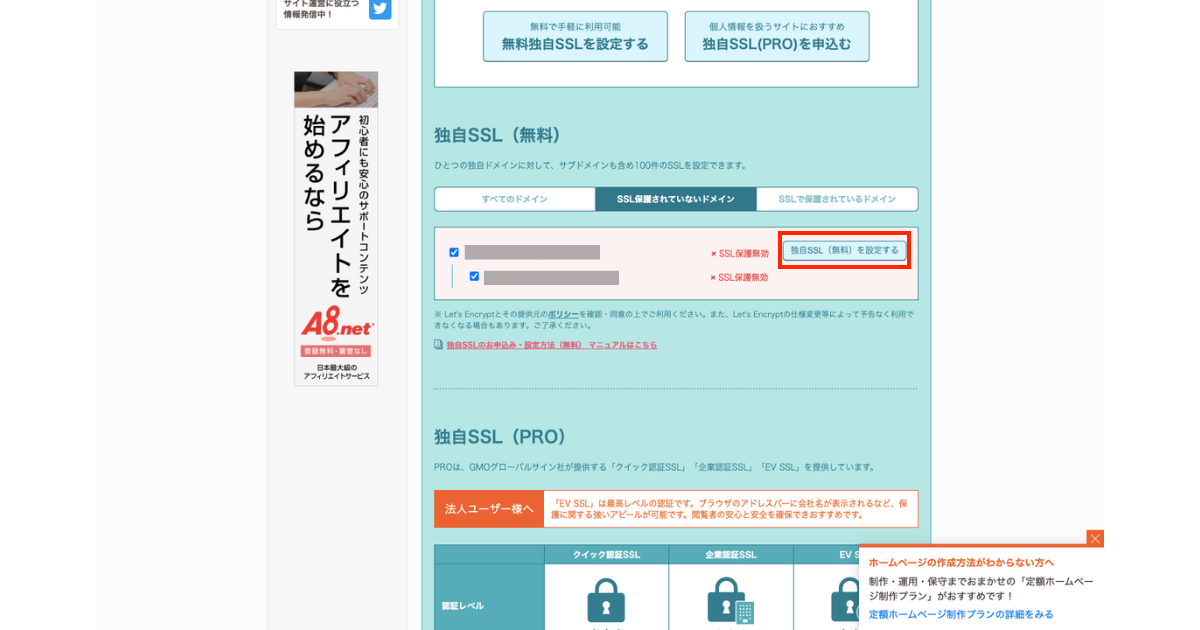Image resolution: width=1200 pixels, height=630 pixels.
Task: Click the partially hidden EV SSL padlock icon
Action: [845, 600]
